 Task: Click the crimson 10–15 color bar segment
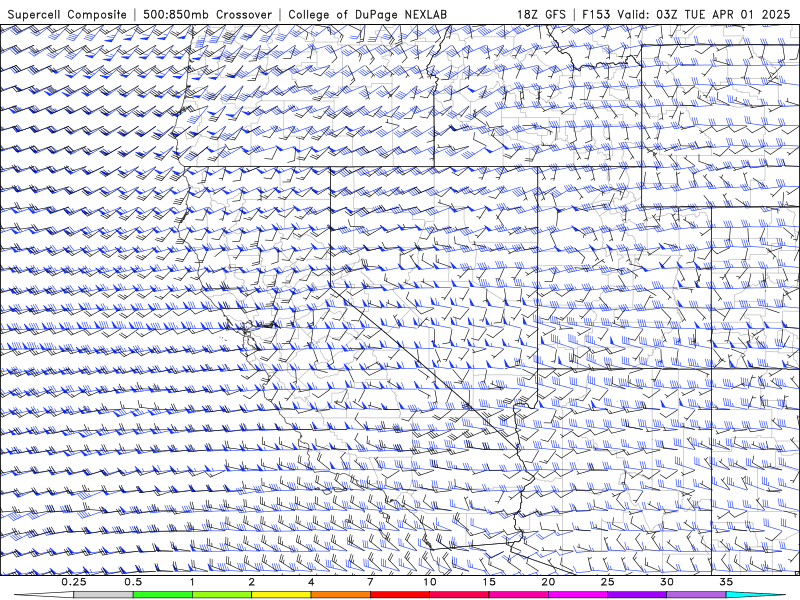459,595
